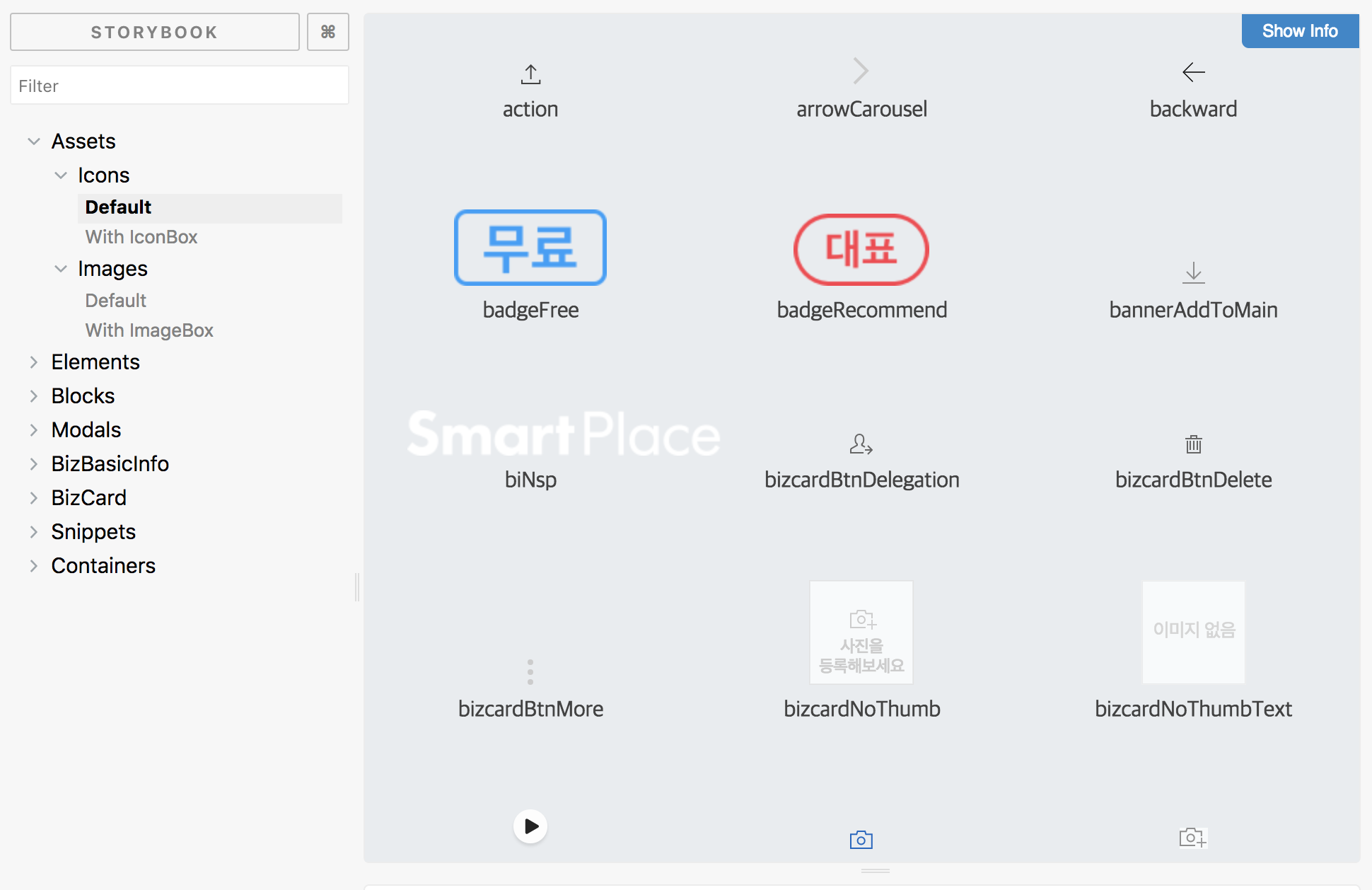Click the bannerAddToMain download icon
1372x890 pixels.
1193,272
